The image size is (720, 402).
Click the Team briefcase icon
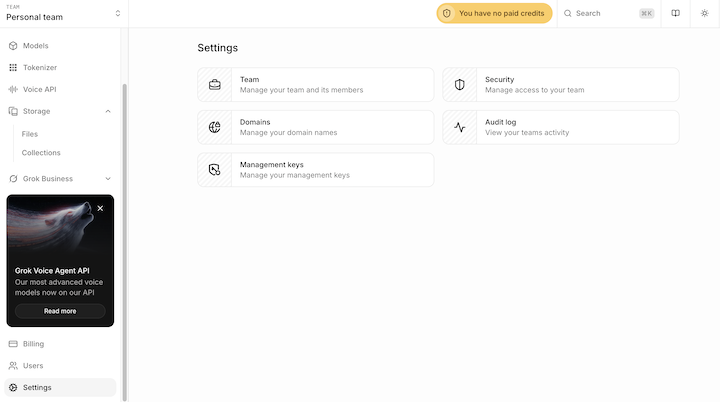point(214,85)
